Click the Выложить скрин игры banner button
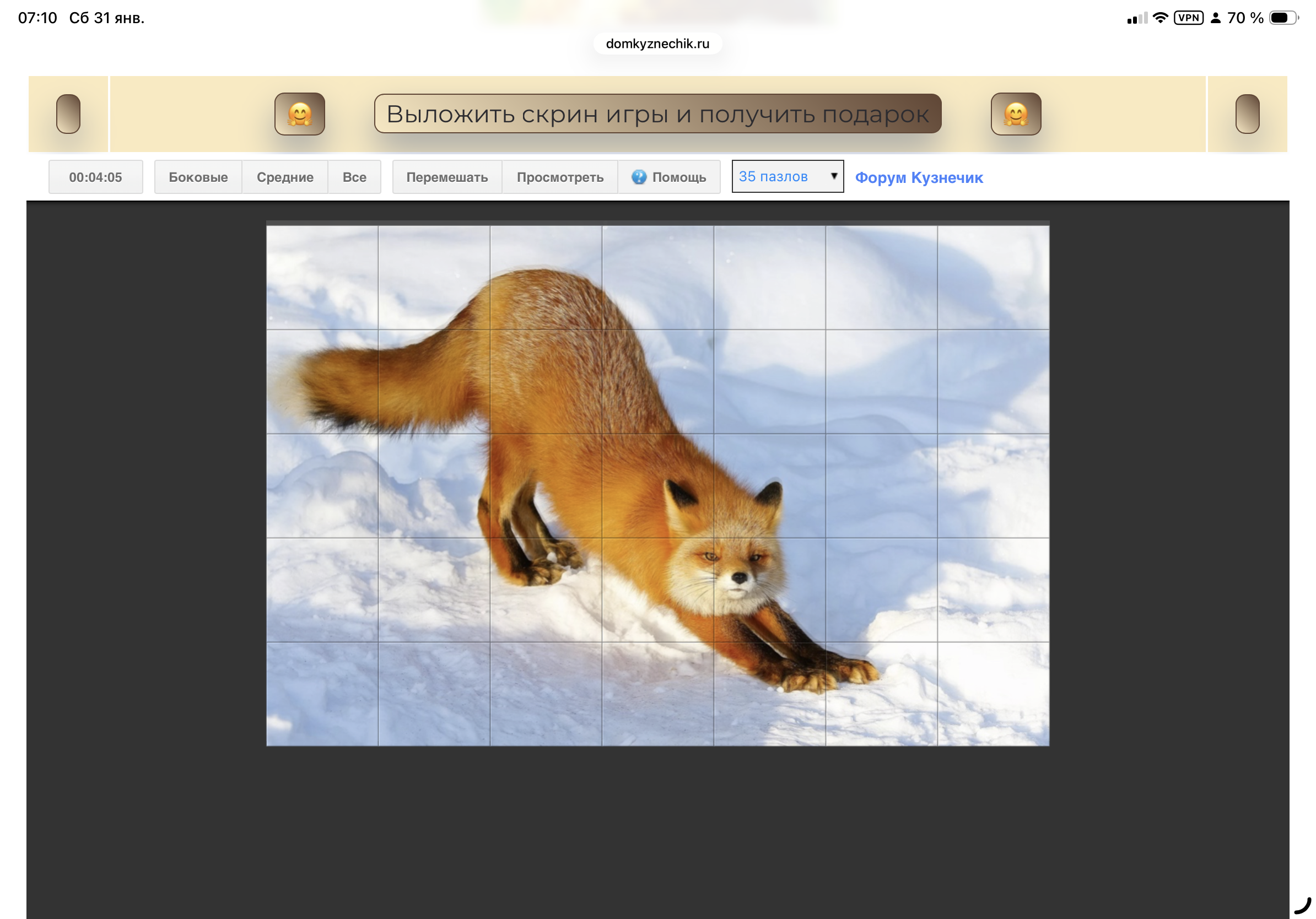 click(657, 114)
